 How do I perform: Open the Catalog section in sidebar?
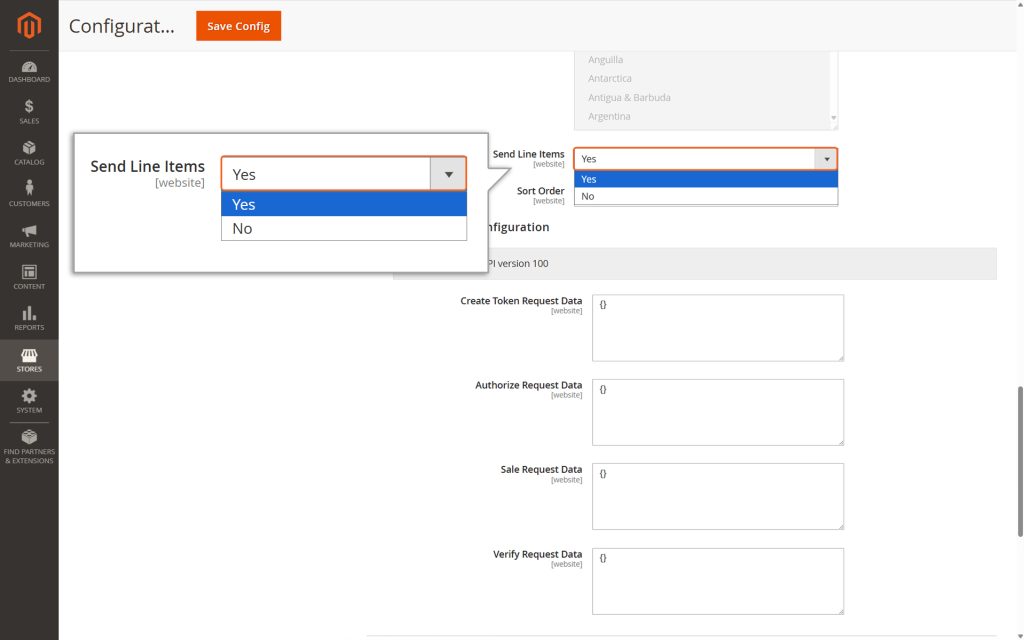[29, 151]
